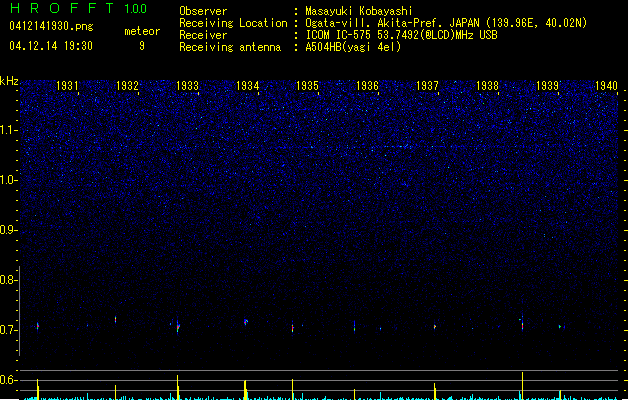Viewport: 629px width, 400px height.
Task: Click the 1933 time axis label
Action: click(187, 86)
